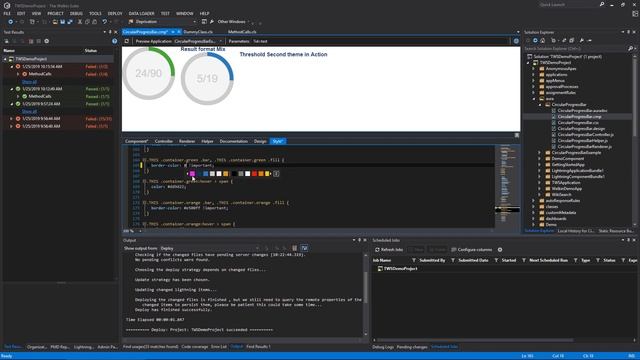
Task: Click the wrench properties icon in Solution Explorer toolbar
Action: tap(581, 40)
